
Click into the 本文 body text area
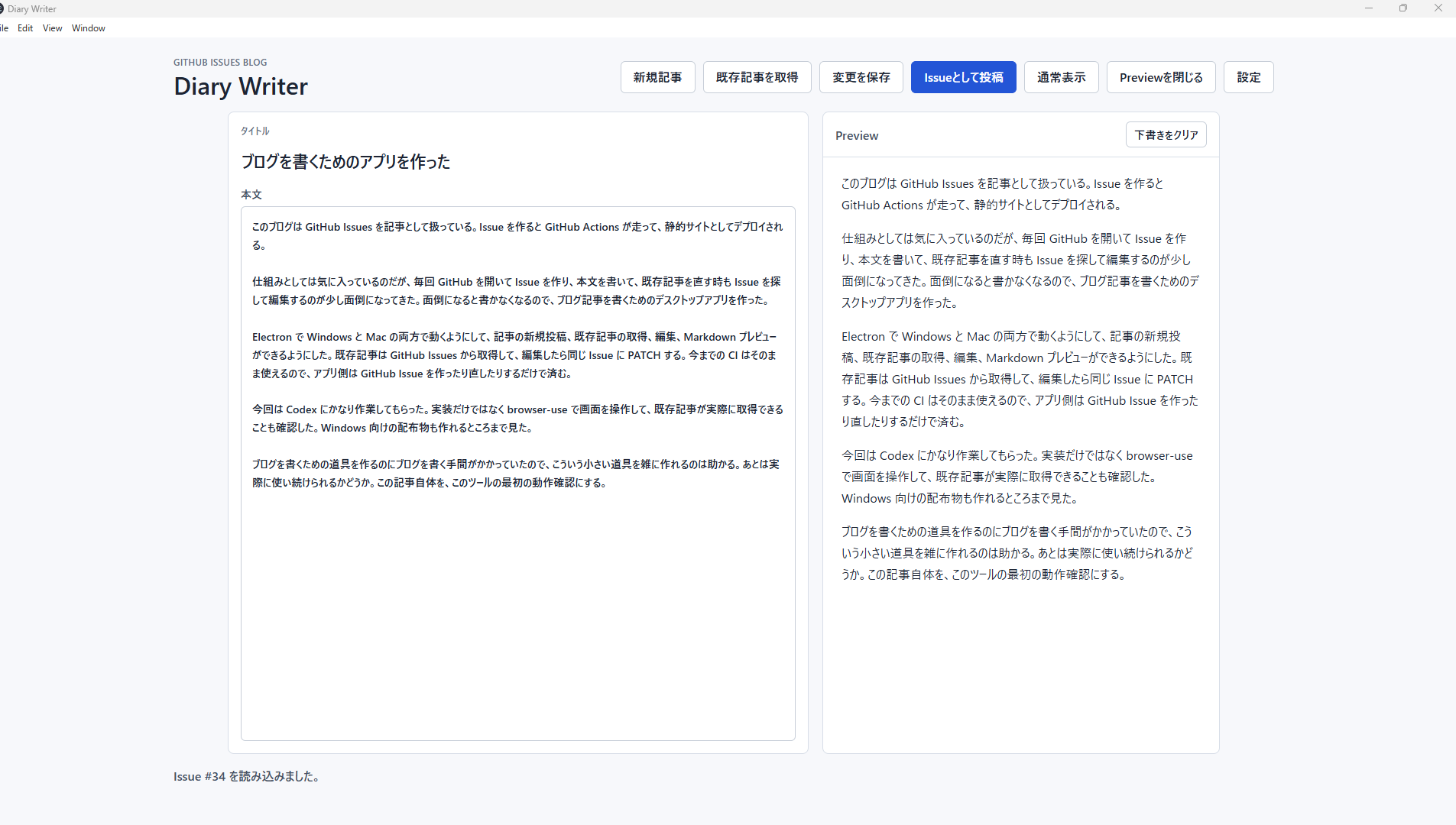pyautogui.click(x=517, y=473)
